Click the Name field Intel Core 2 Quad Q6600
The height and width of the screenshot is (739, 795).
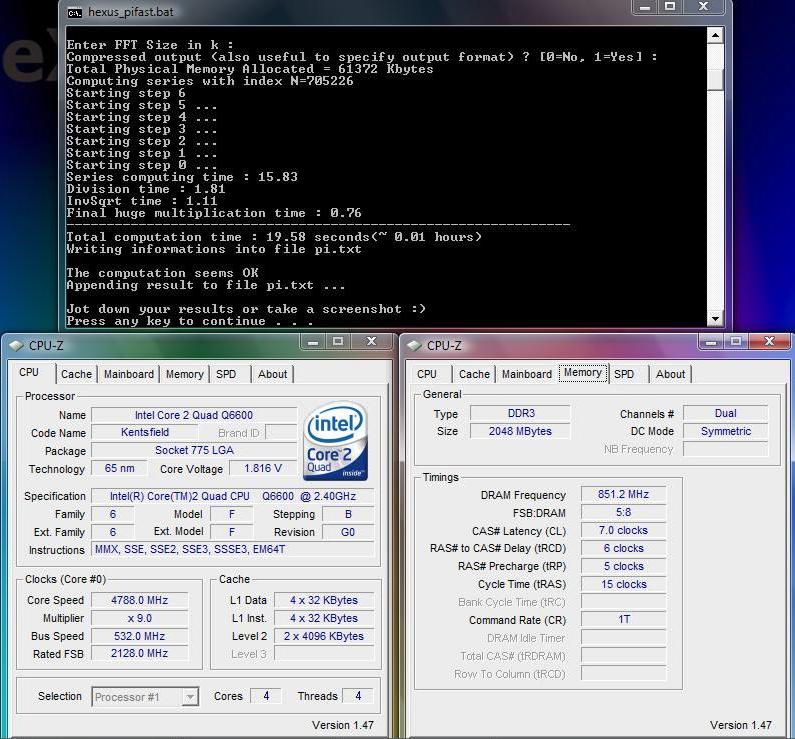[194, 415]
